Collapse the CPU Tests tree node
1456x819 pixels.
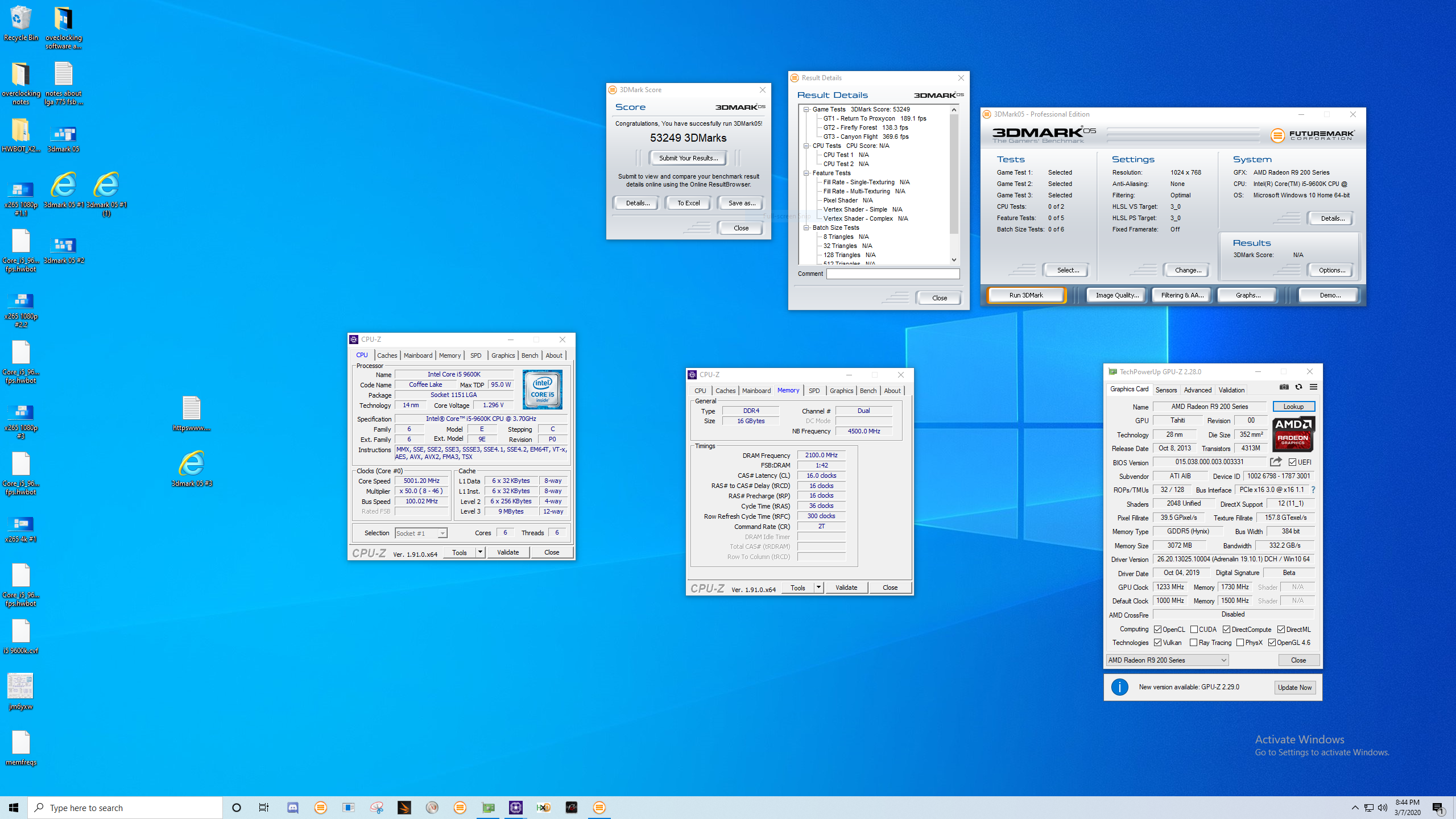tap(806, 146)
